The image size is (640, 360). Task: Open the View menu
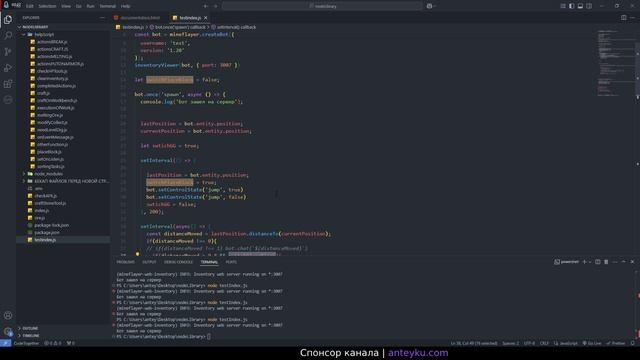point(66,6)
